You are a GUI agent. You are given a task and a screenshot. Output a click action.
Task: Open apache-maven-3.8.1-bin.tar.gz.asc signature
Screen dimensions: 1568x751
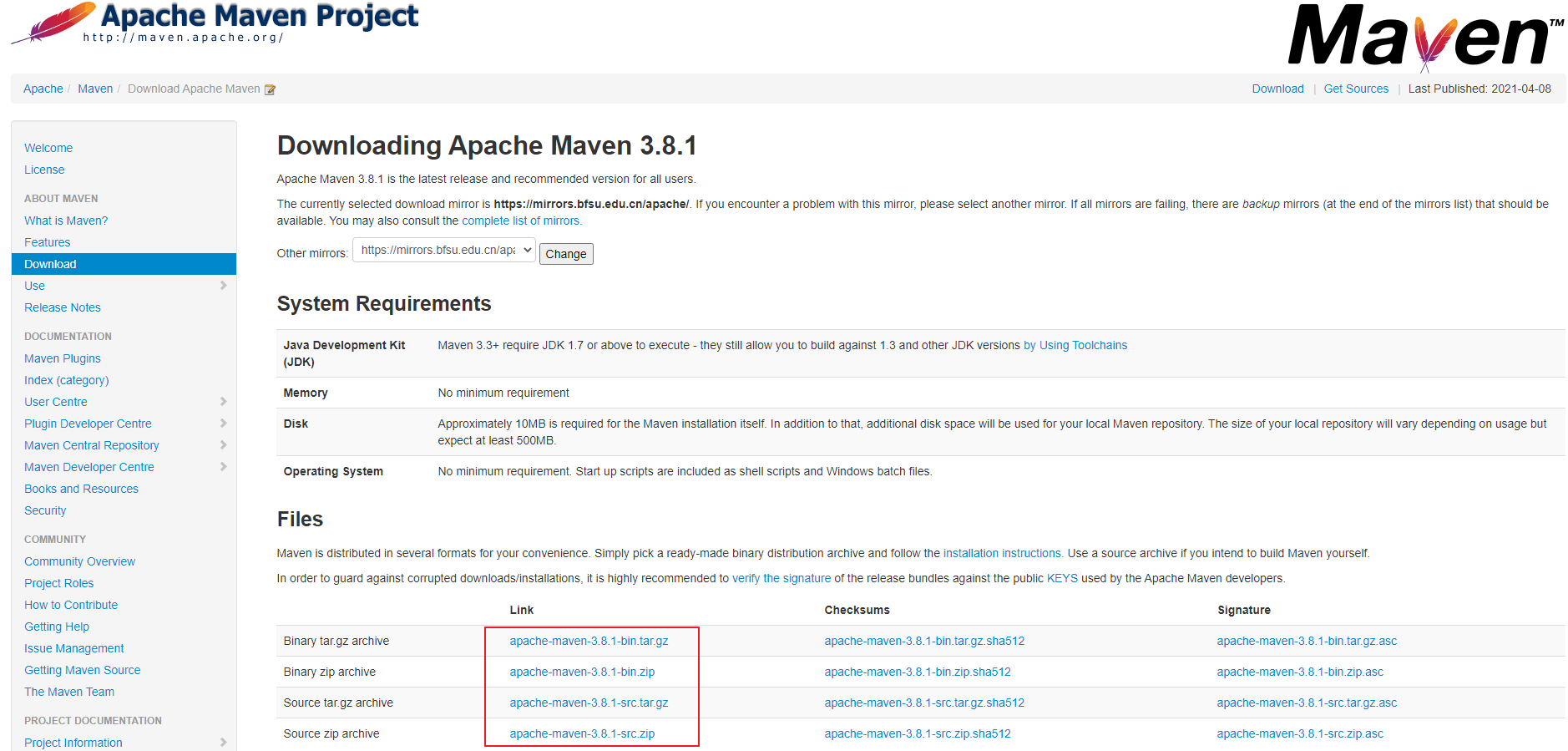point(1307,641)
